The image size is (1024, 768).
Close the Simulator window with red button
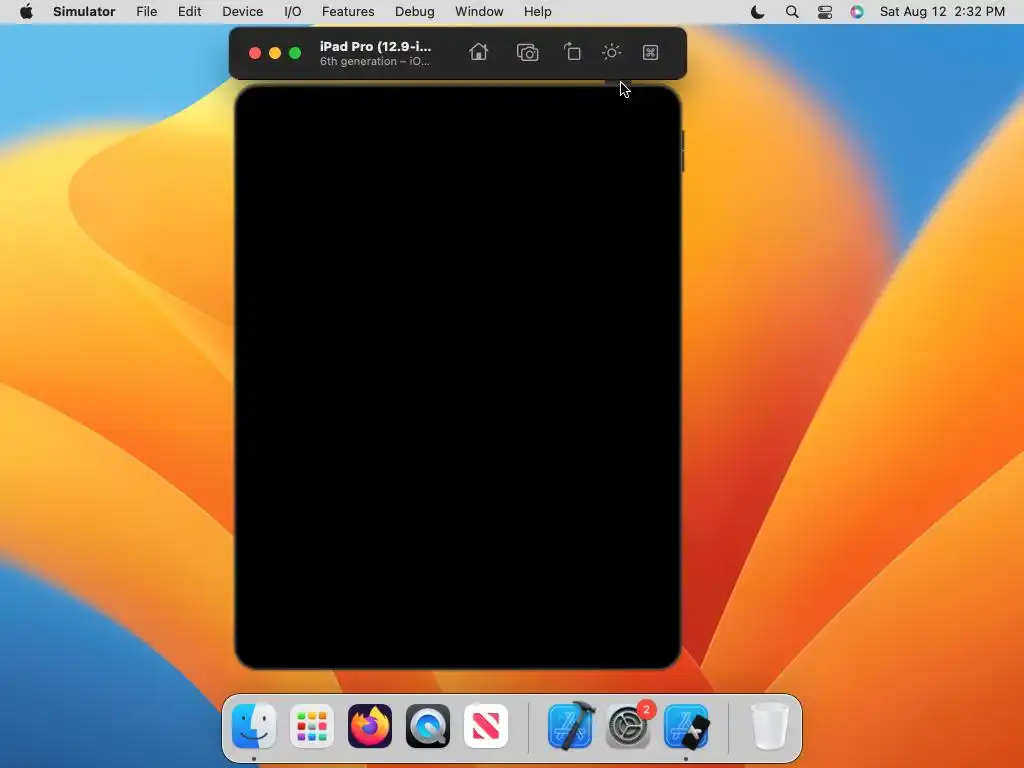[x=255, y=53]
